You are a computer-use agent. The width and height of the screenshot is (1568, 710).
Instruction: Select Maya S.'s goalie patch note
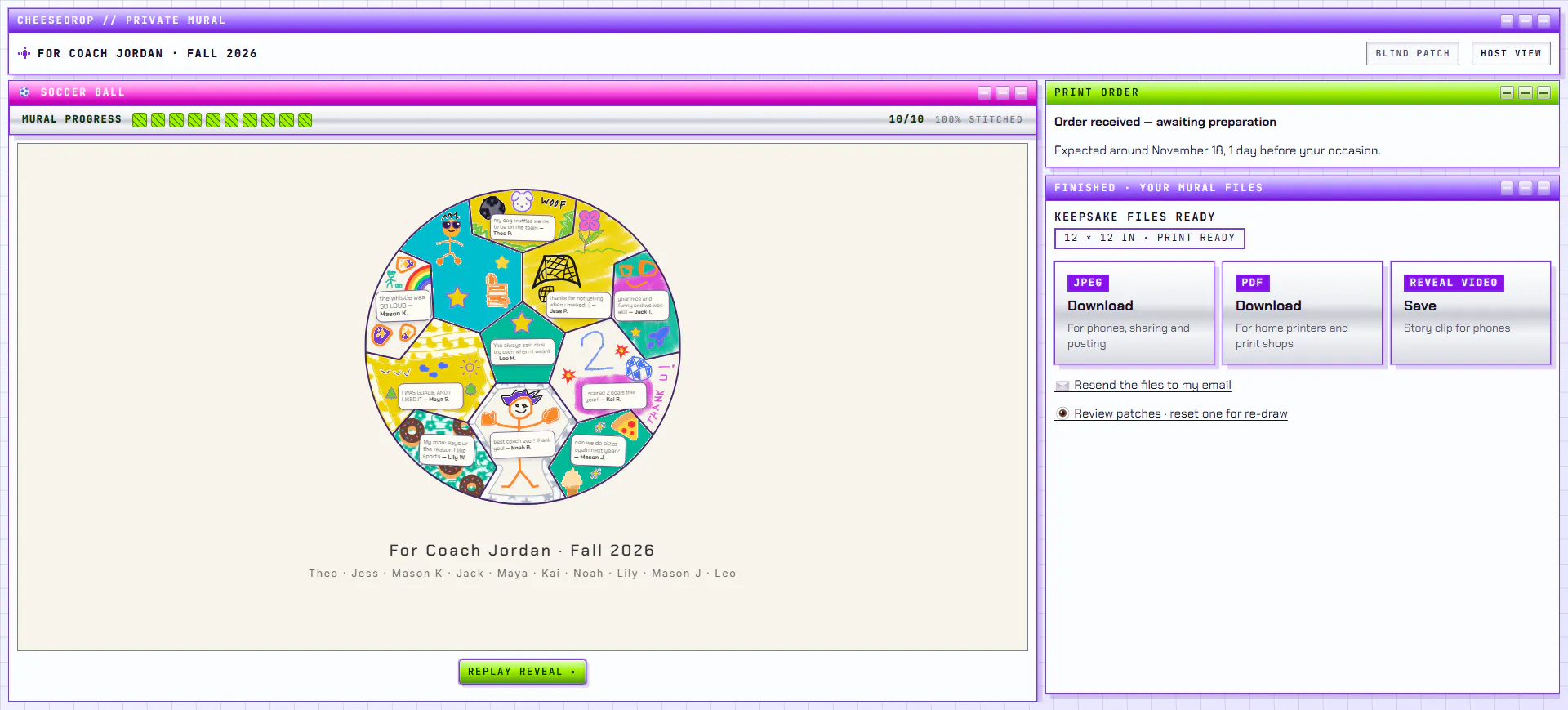pos(430,396)
